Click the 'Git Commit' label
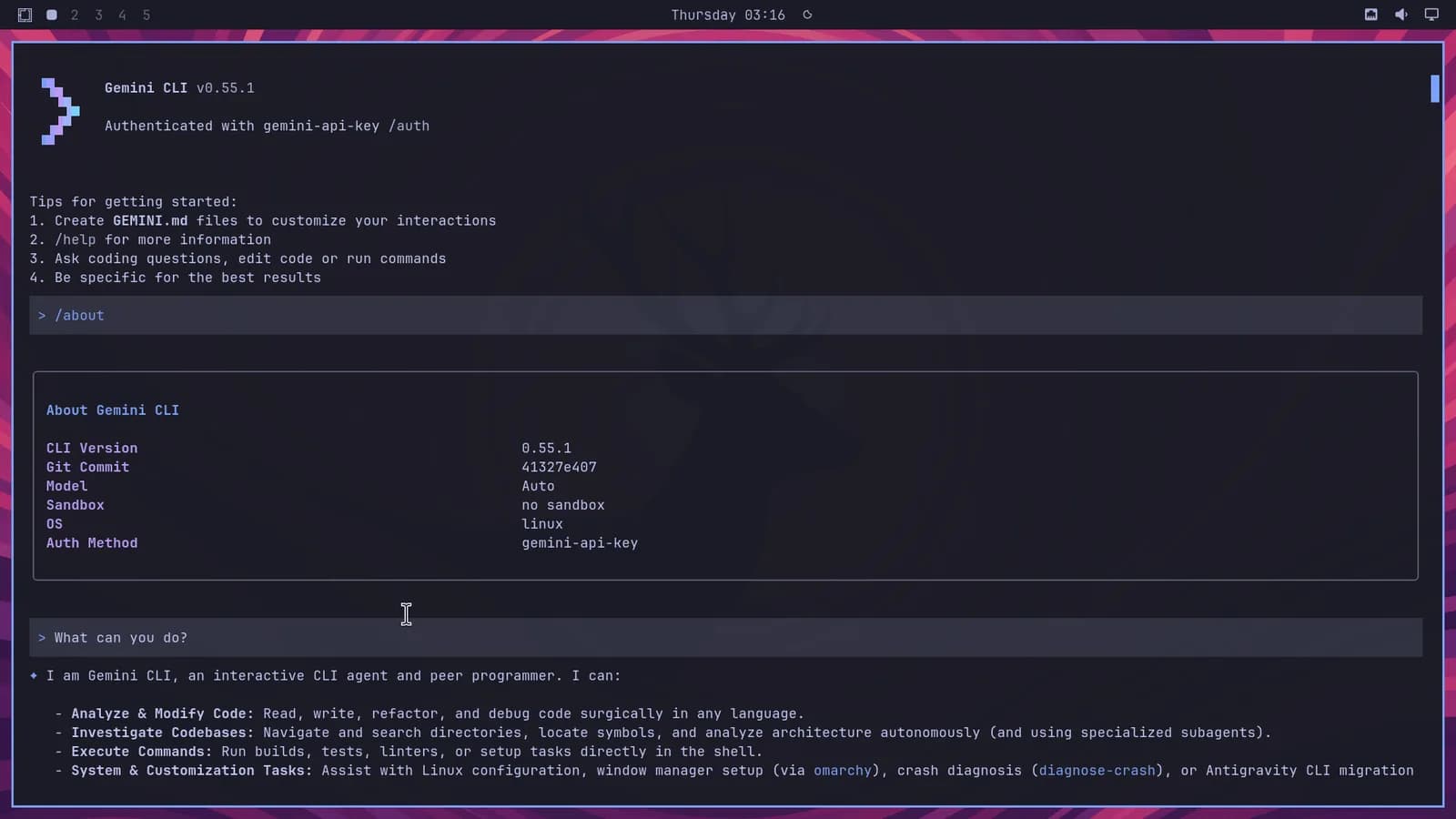Viewport: 1456px width, 819px height. tap(87, 467)
